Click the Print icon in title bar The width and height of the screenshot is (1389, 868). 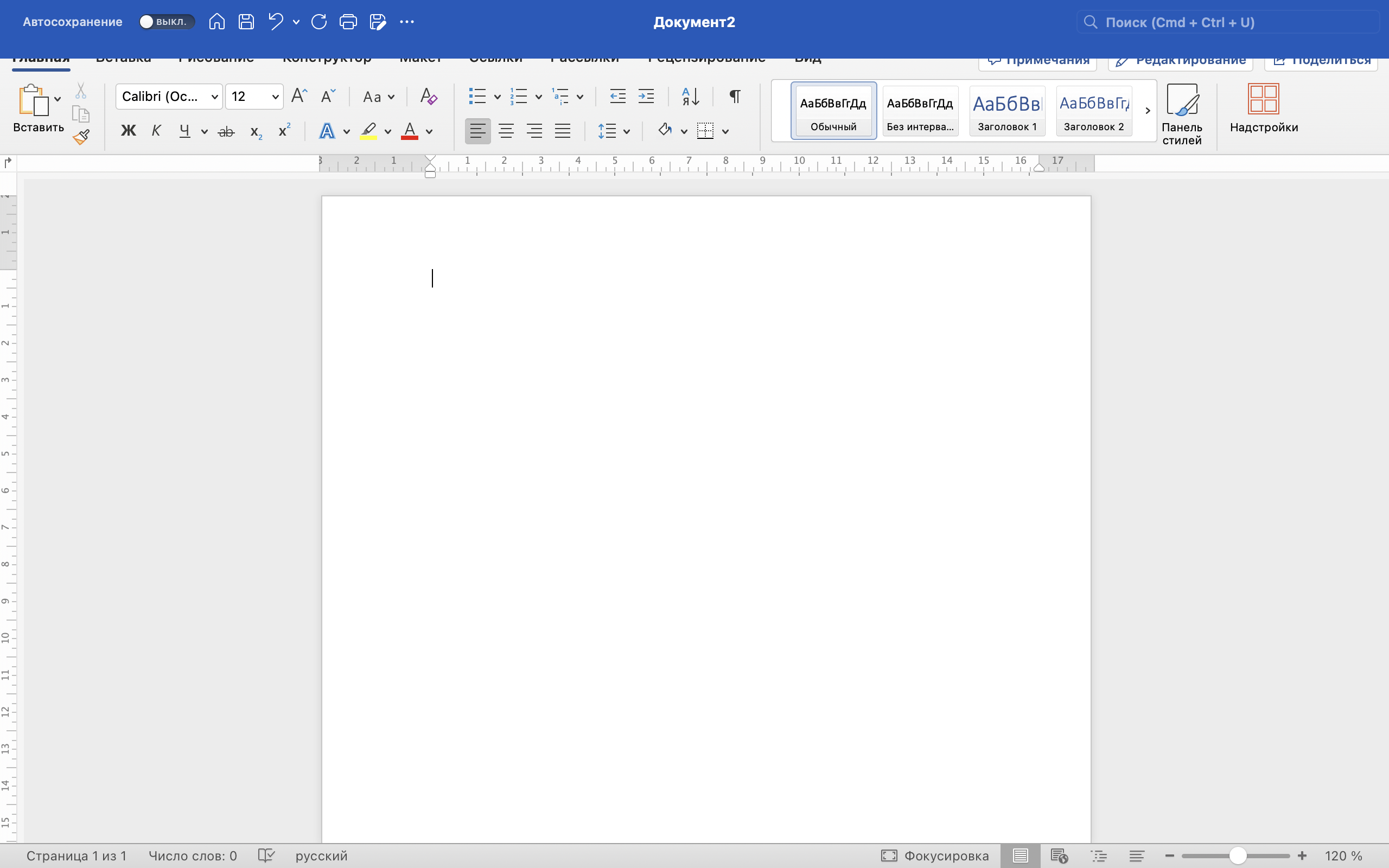click(x=348, y=22)
